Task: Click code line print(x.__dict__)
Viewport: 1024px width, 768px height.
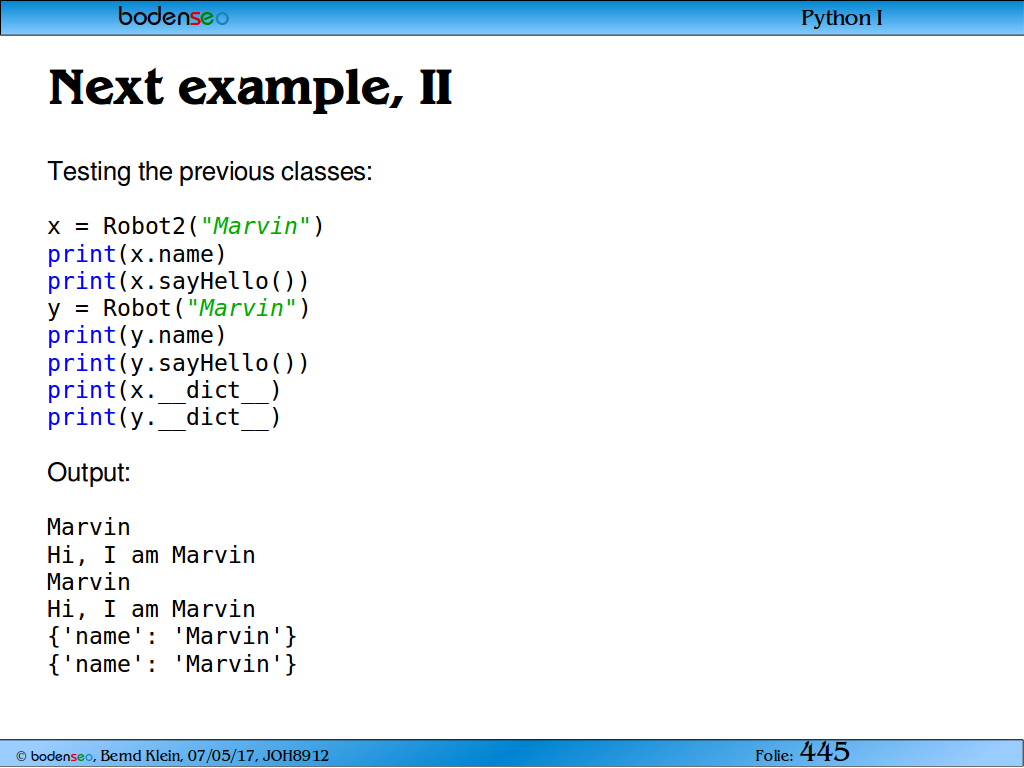Action: [x=164, y=391]
